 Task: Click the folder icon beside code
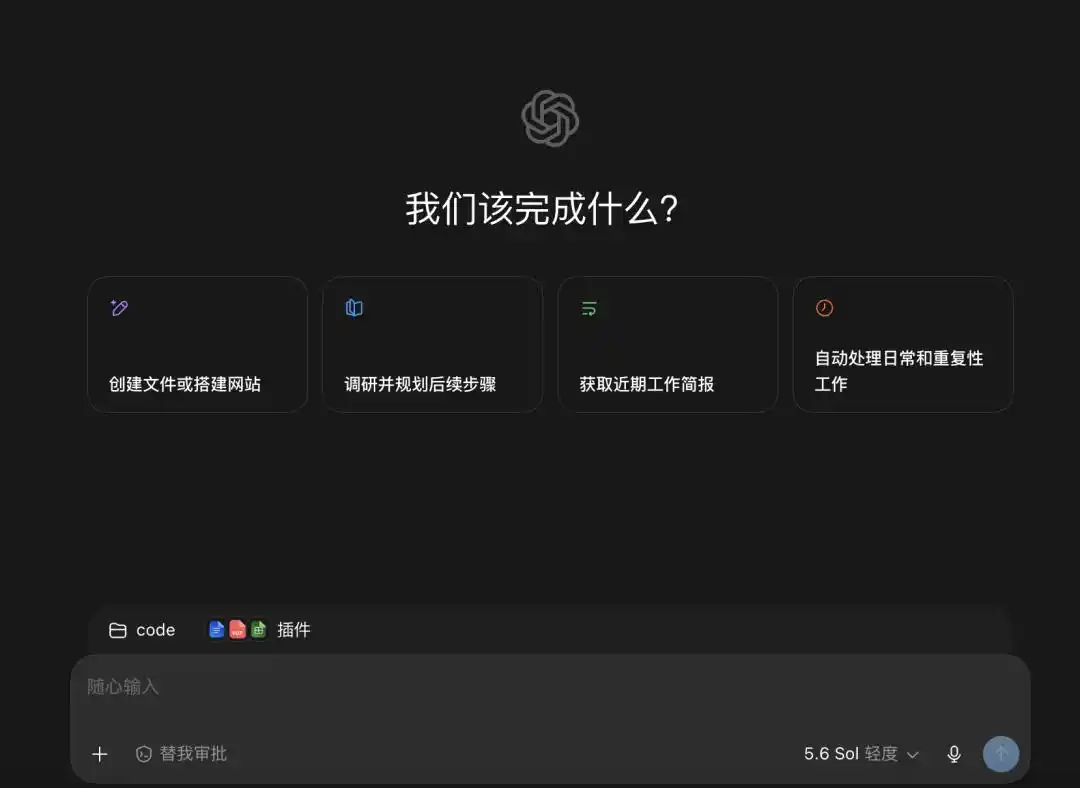pos(118,630)
